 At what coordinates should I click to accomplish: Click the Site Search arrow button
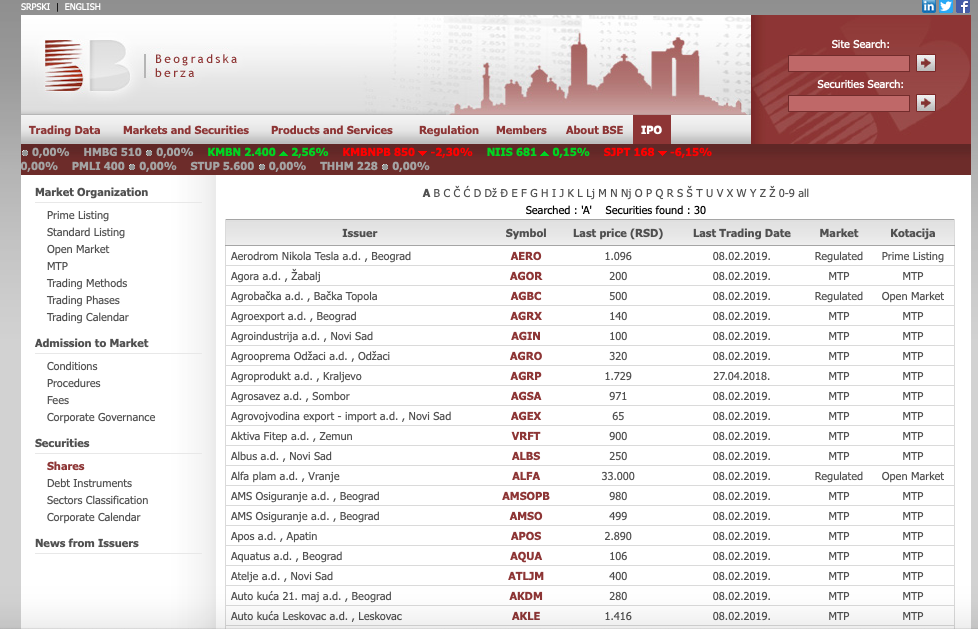click(926, 63)
